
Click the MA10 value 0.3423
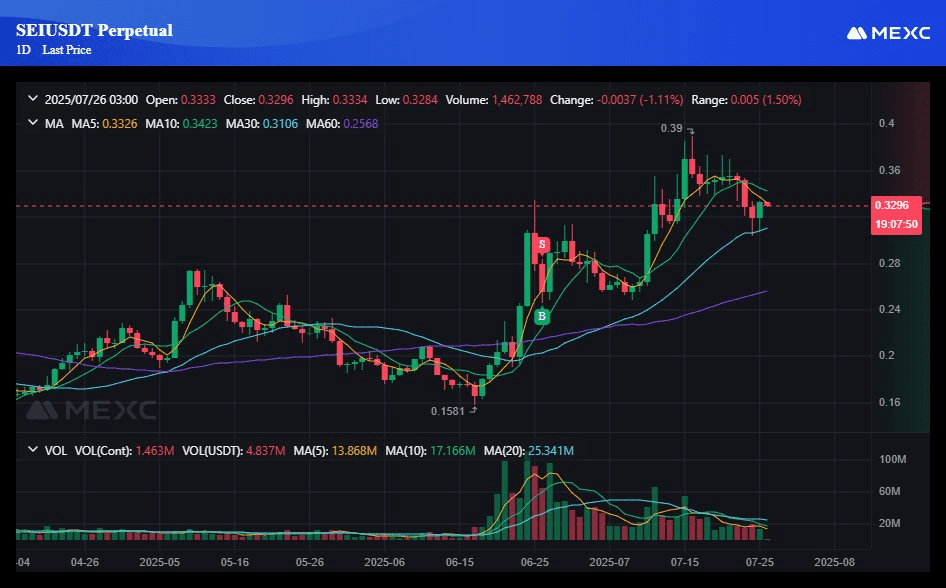coord(200,124)
